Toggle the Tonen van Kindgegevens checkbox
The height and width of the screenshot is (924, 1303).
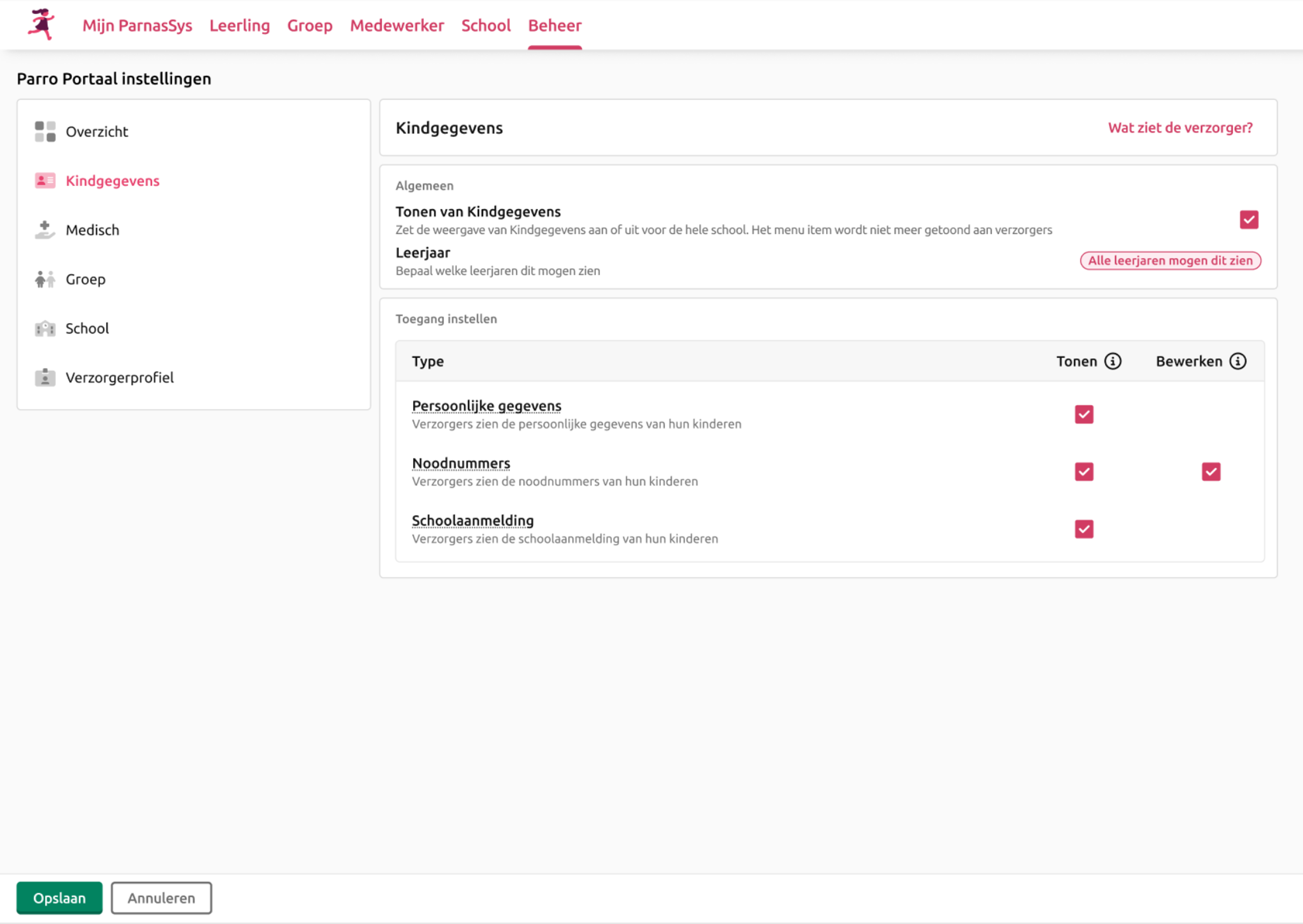pyautogui.click(x=1249, y=219)
